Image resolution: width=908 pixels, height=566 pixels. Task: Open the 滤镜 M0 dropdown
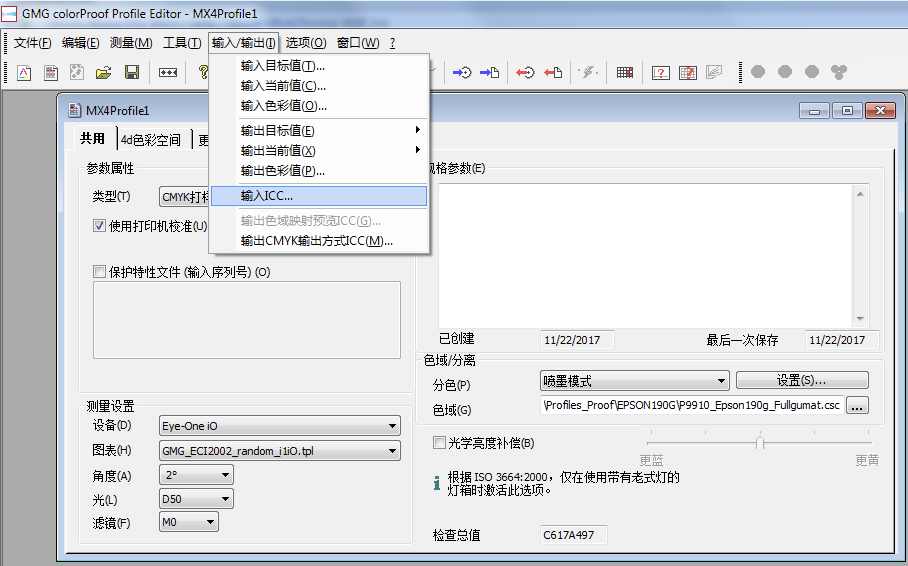189,522
